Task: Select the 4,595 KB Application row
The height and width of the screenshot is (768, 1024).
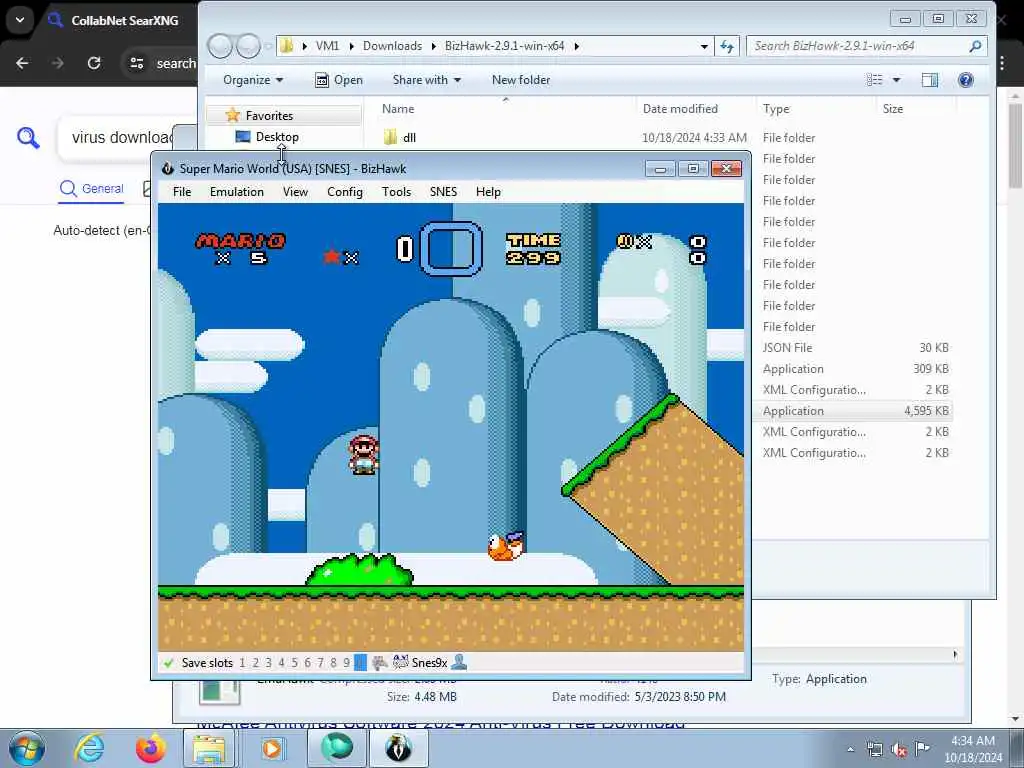Action: 852,411
